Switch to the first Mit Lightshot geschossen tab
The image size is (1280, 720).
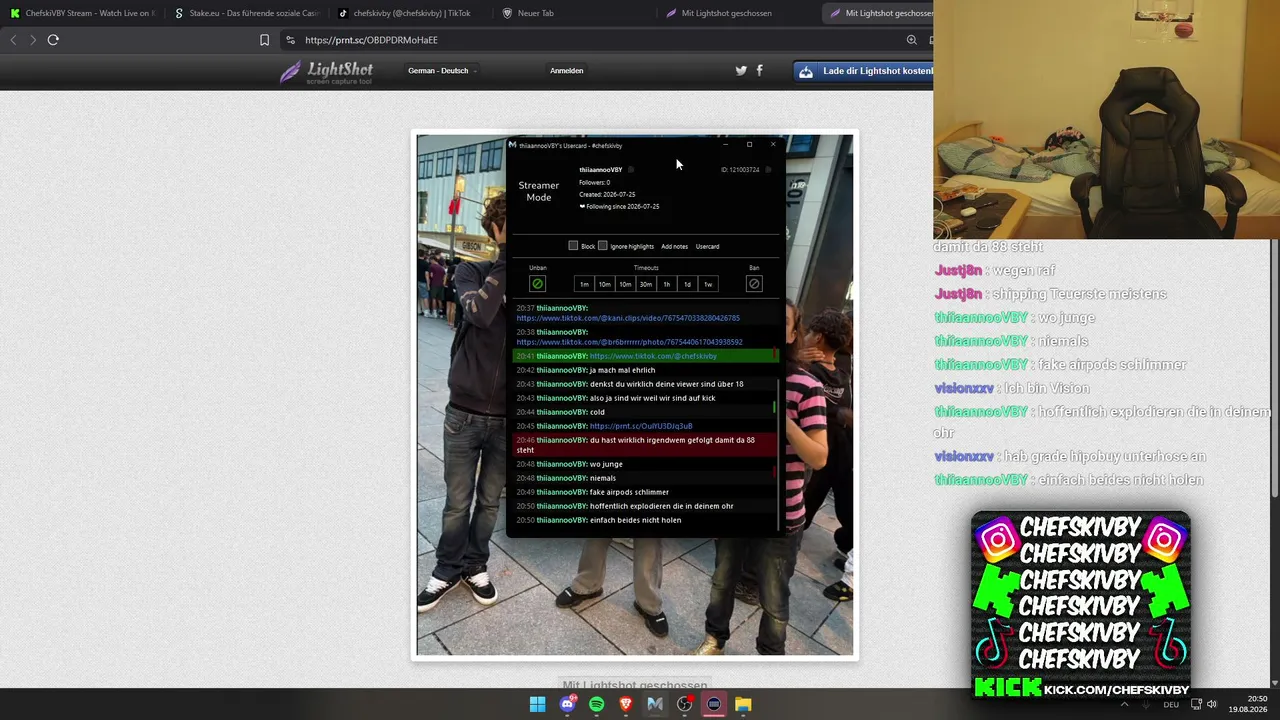[738, 13]
